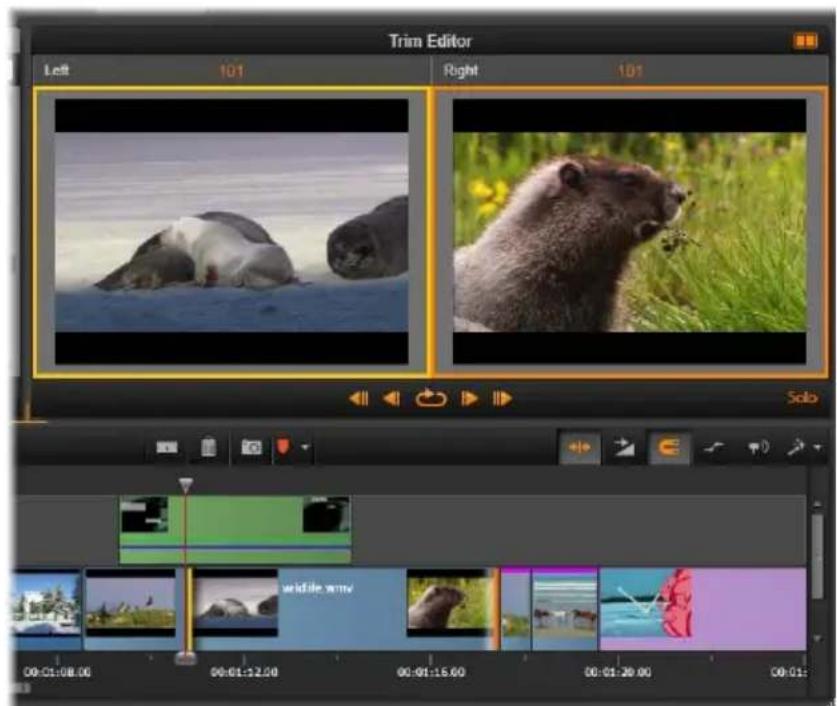Trim forward multiple frames button
The height and width of the screenshot is (706, 837).
tap(502, 399)
